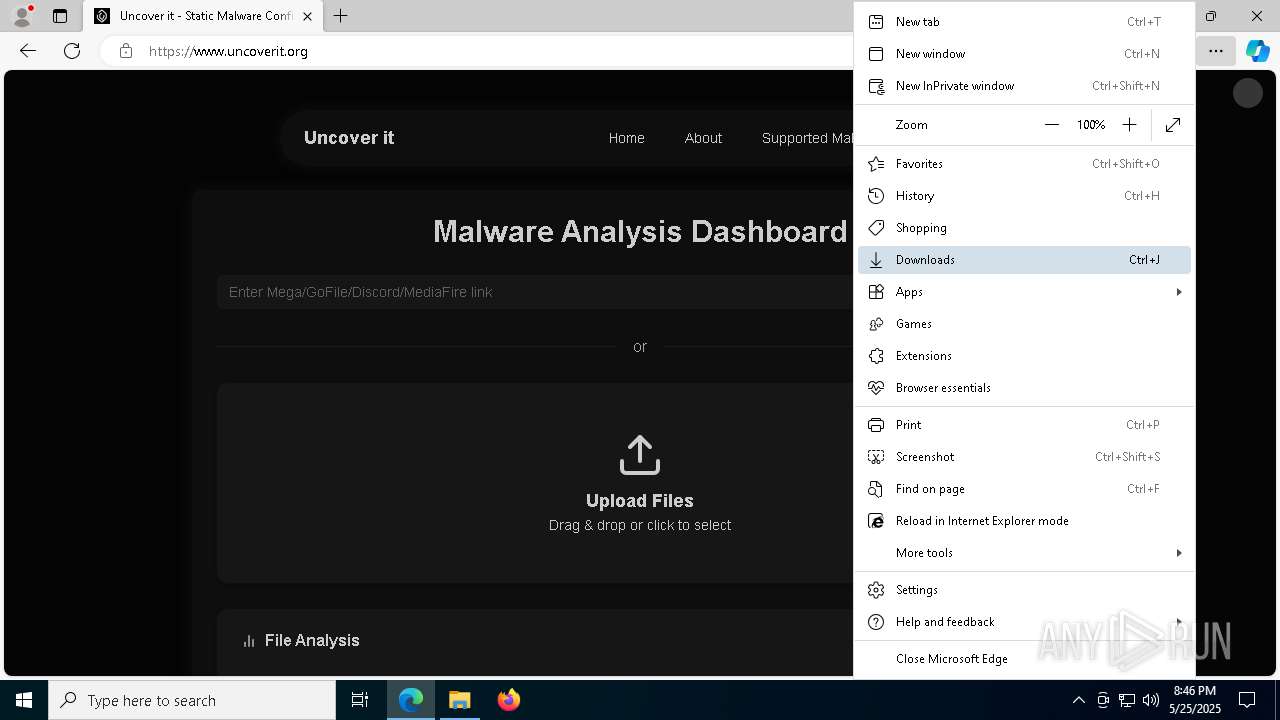1280x720 pixels.
Task: Click the Settings and more ellipsis
Action: (x=1215, y=51)
